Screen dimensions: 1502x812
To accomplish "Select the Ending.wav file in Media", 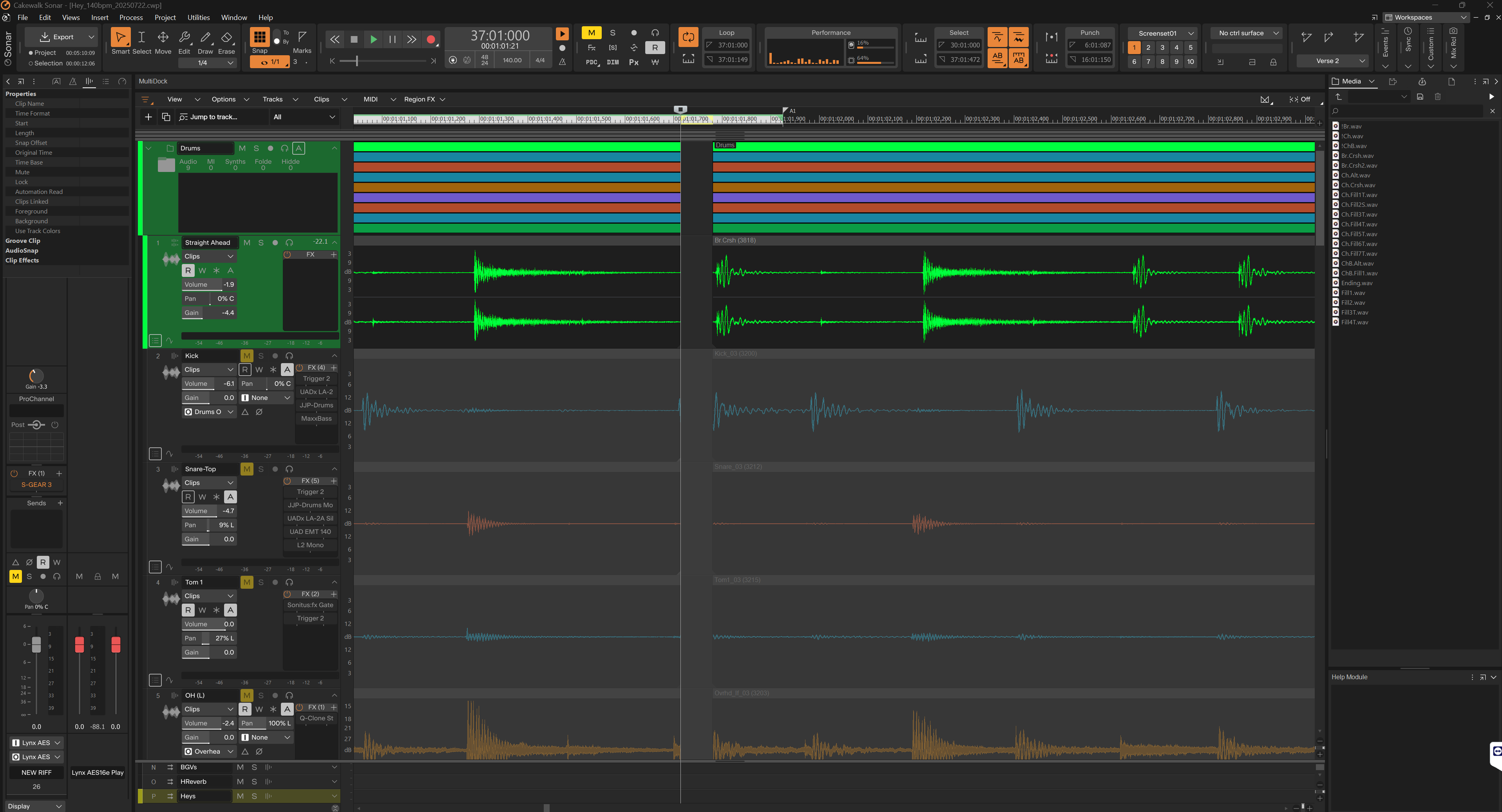I will (x=1356, y=283).
